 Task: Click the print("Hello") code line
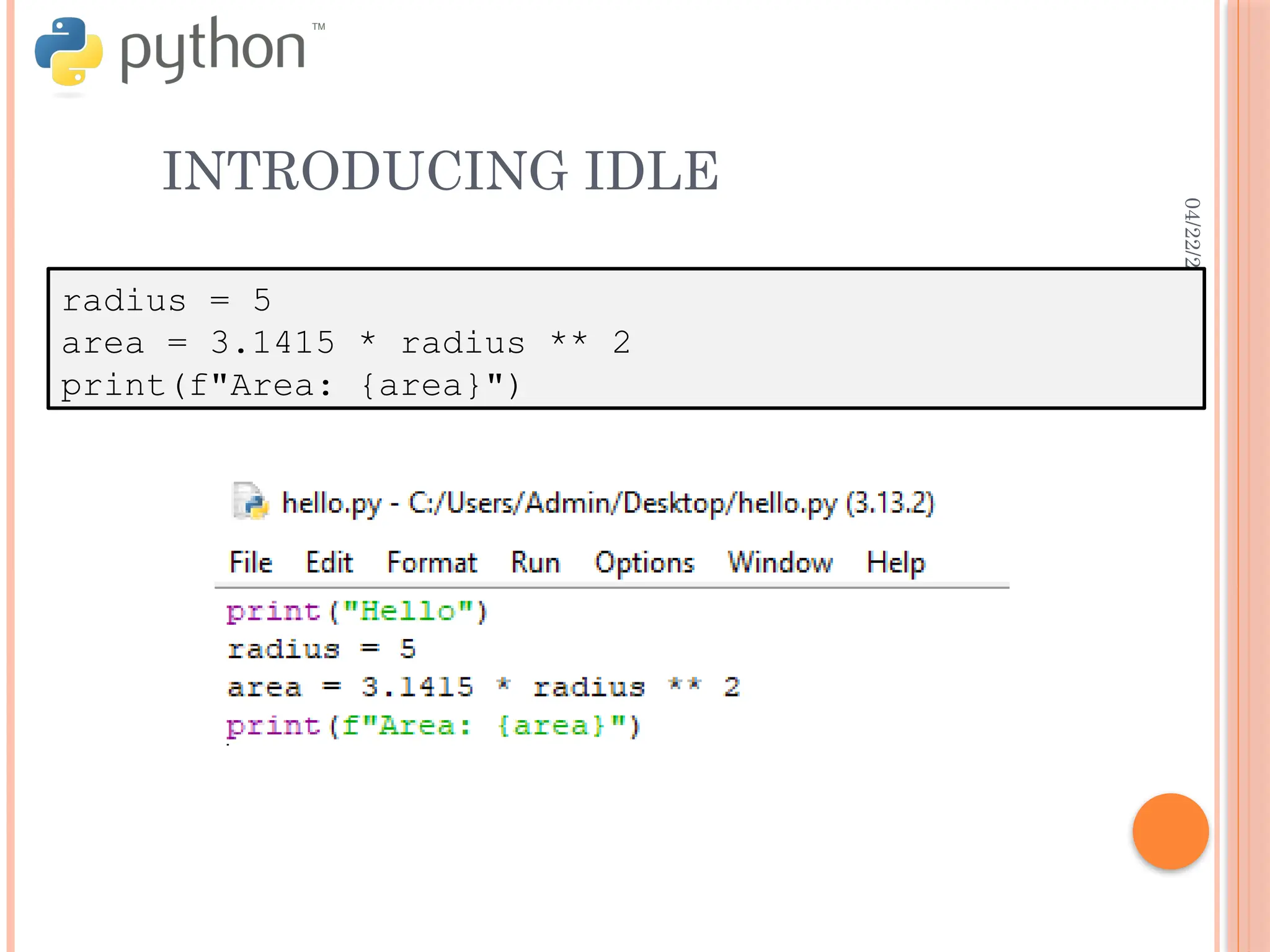click(357, 612)
